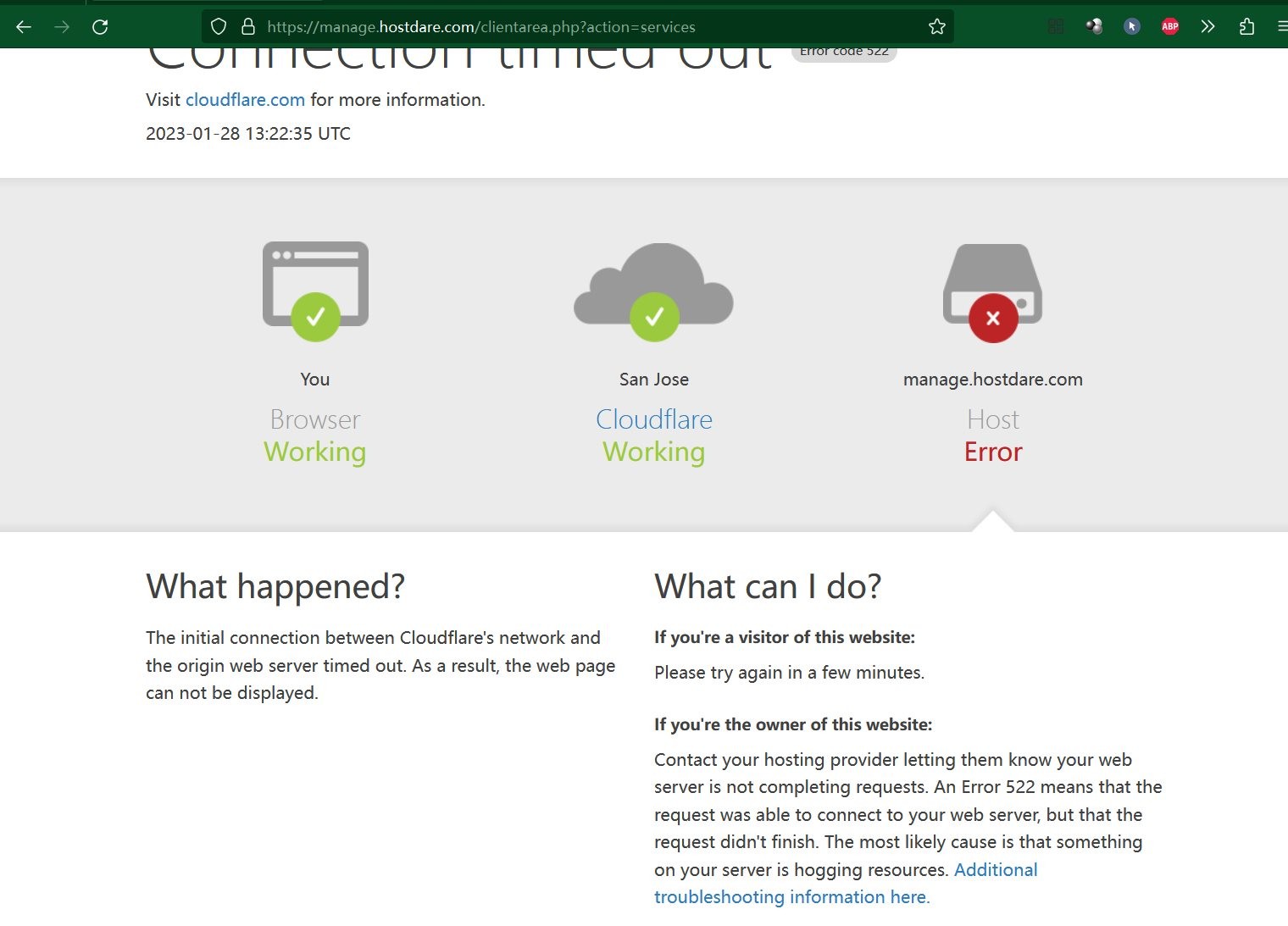Open the browser hamburger menu
This screenshot has height=926, width=1288.
tap(1281, 27)
